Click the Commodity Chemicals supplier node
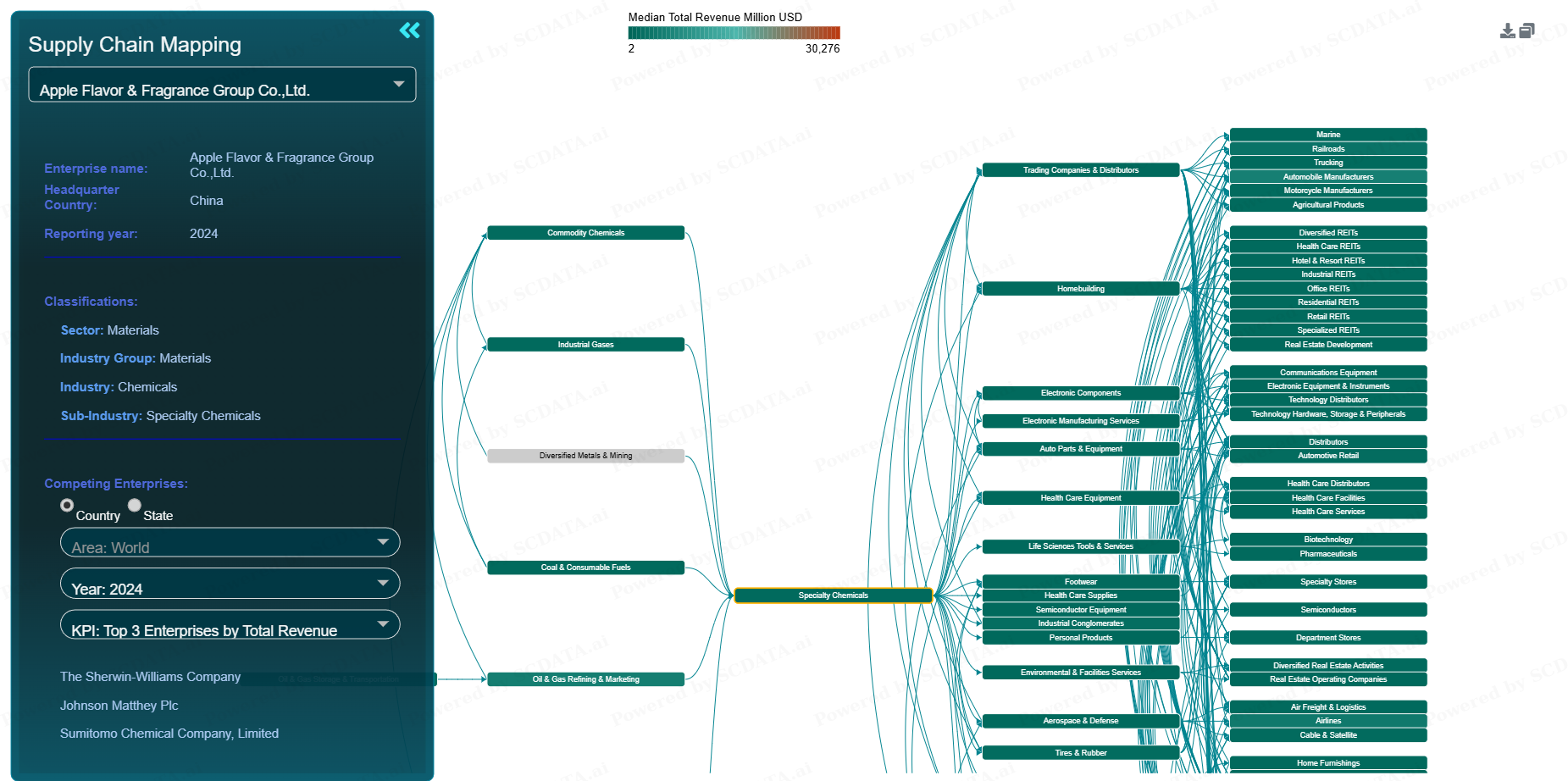This screenshot has width=1568, height=781. point(585,233)
